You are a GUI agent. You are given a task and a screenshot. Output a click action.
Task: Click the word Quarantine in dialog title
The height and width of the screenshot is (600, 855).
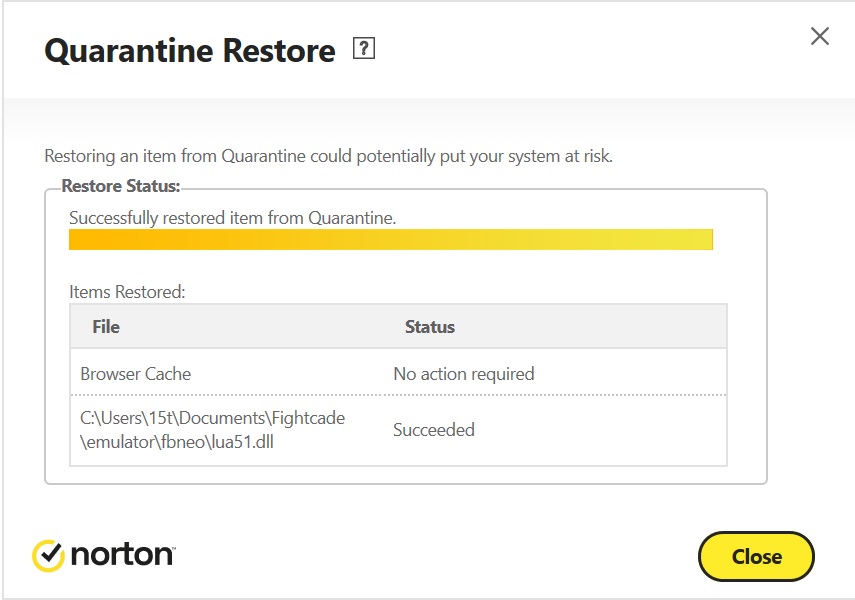(x=129, y=51)
